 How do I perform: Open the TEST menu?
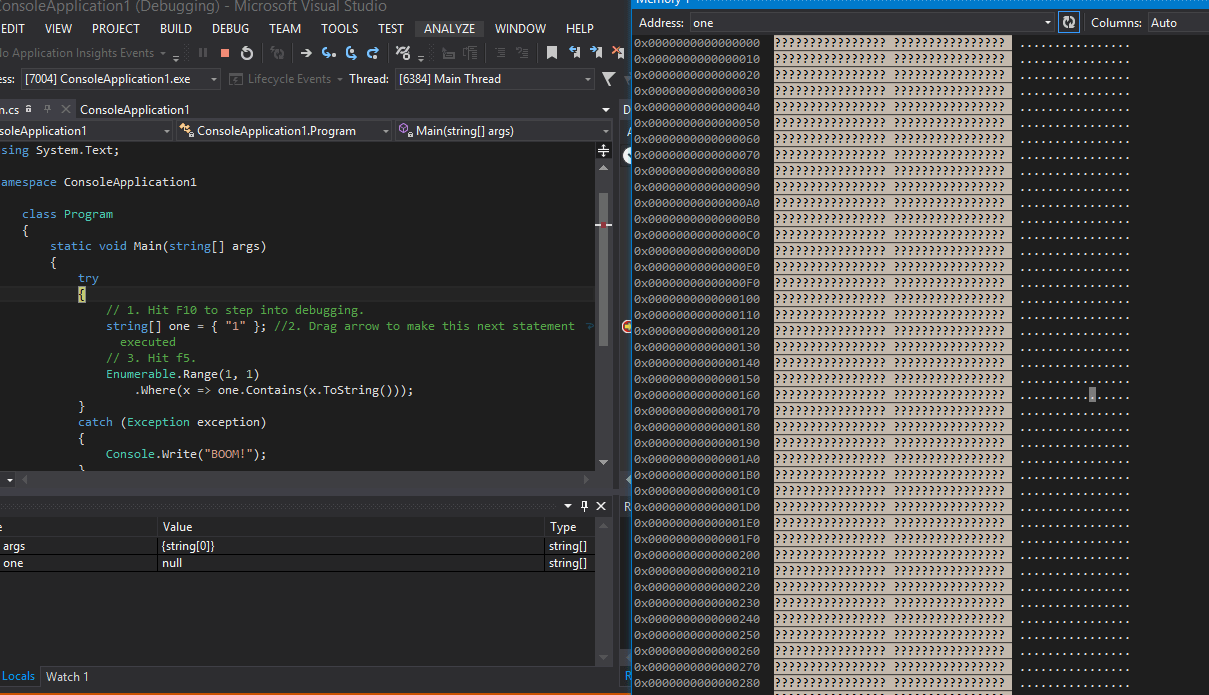(x=391, y=29)
